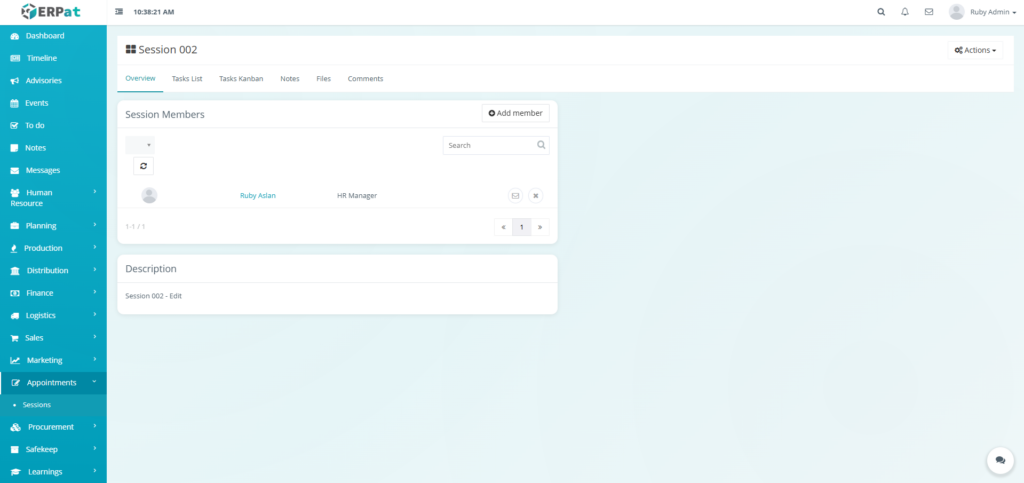Screen dimensions: 1024x483
Task: Open the Actions dropdown
Action: coord(975,50)
